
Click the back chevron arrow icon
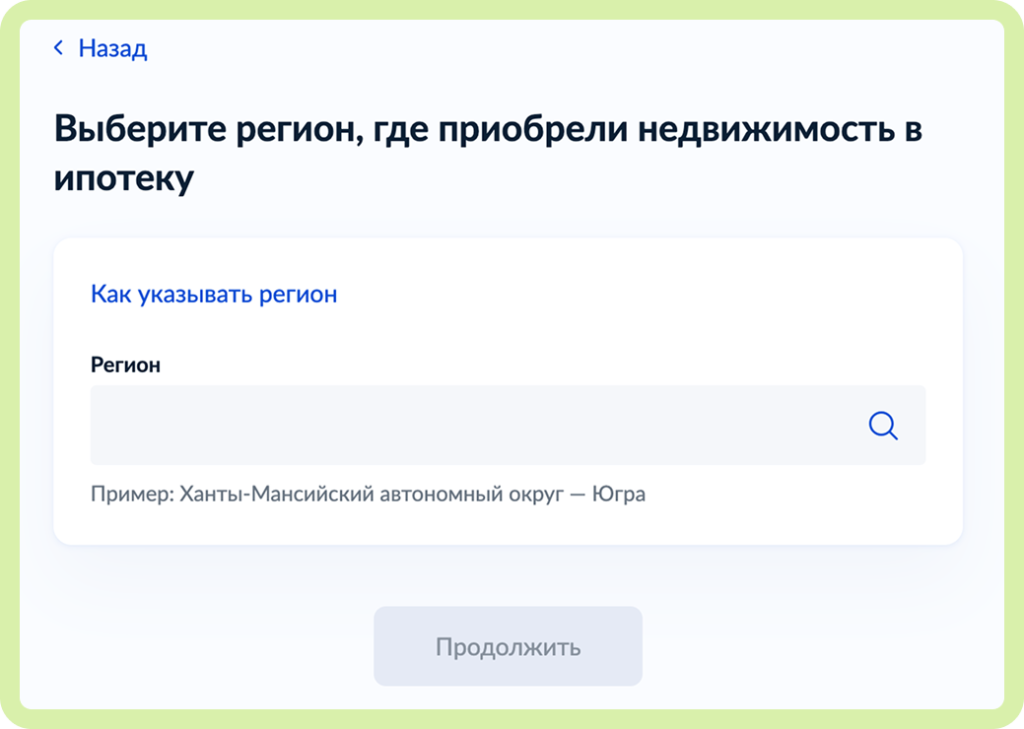tap(59, 48)
